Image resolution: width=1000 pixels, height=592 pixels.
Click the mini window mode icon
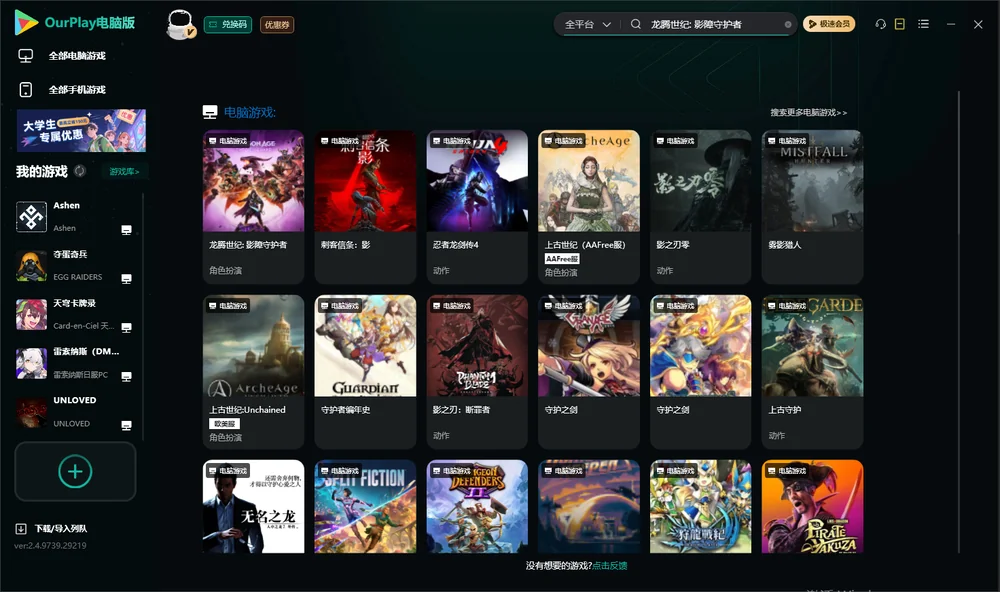coord(900,24)
